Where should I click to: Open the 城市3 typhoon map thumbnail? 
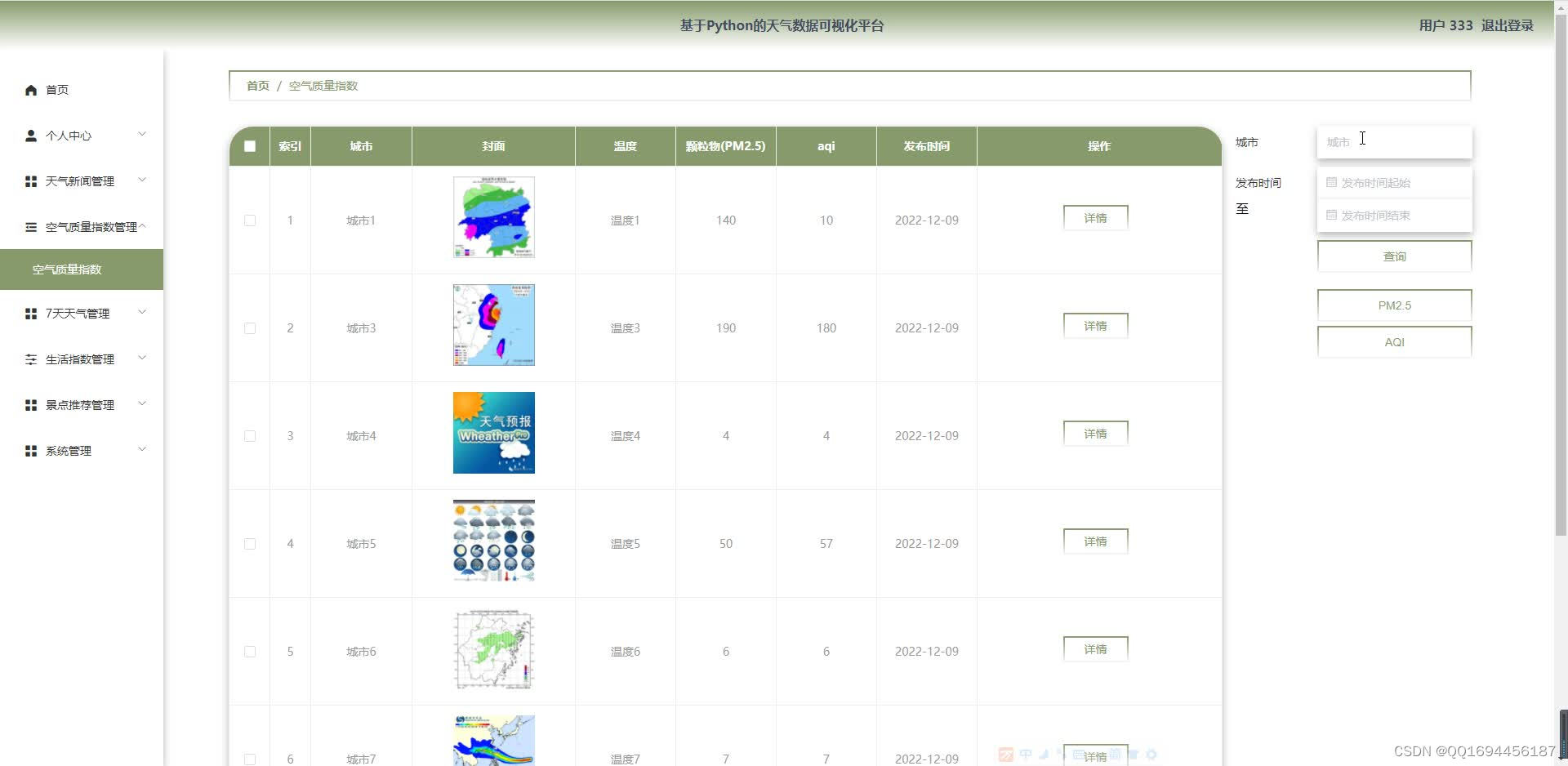click(x=494, y=325)
